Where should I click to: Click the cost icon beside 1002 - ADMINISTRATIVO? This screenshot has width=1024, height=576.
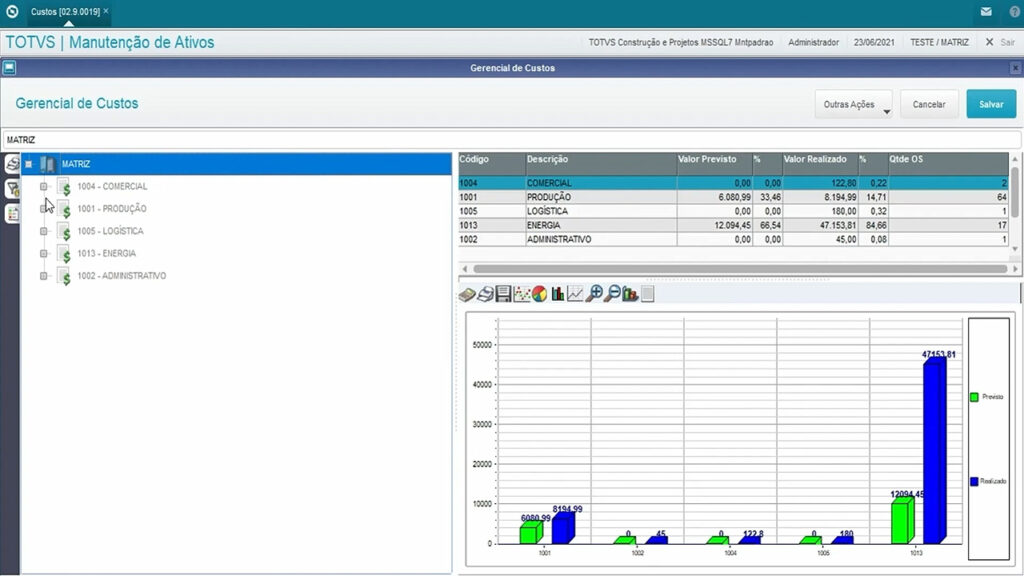tap(64, 276)
